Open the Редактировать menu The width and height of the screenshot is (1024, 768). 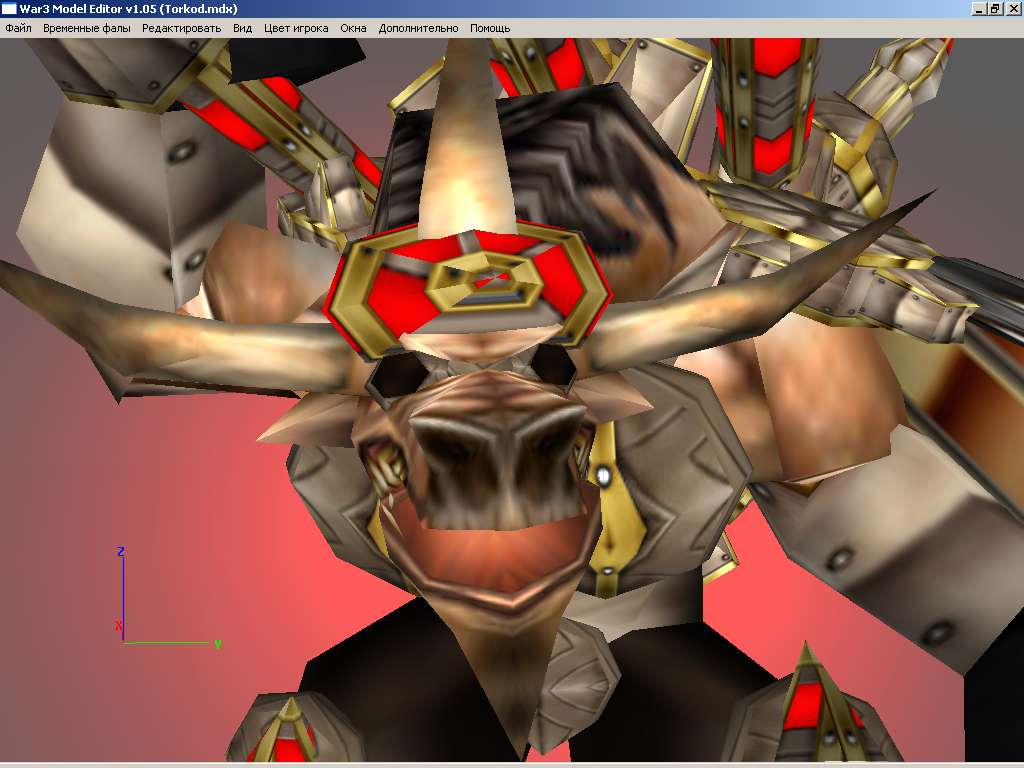(182, 28)
